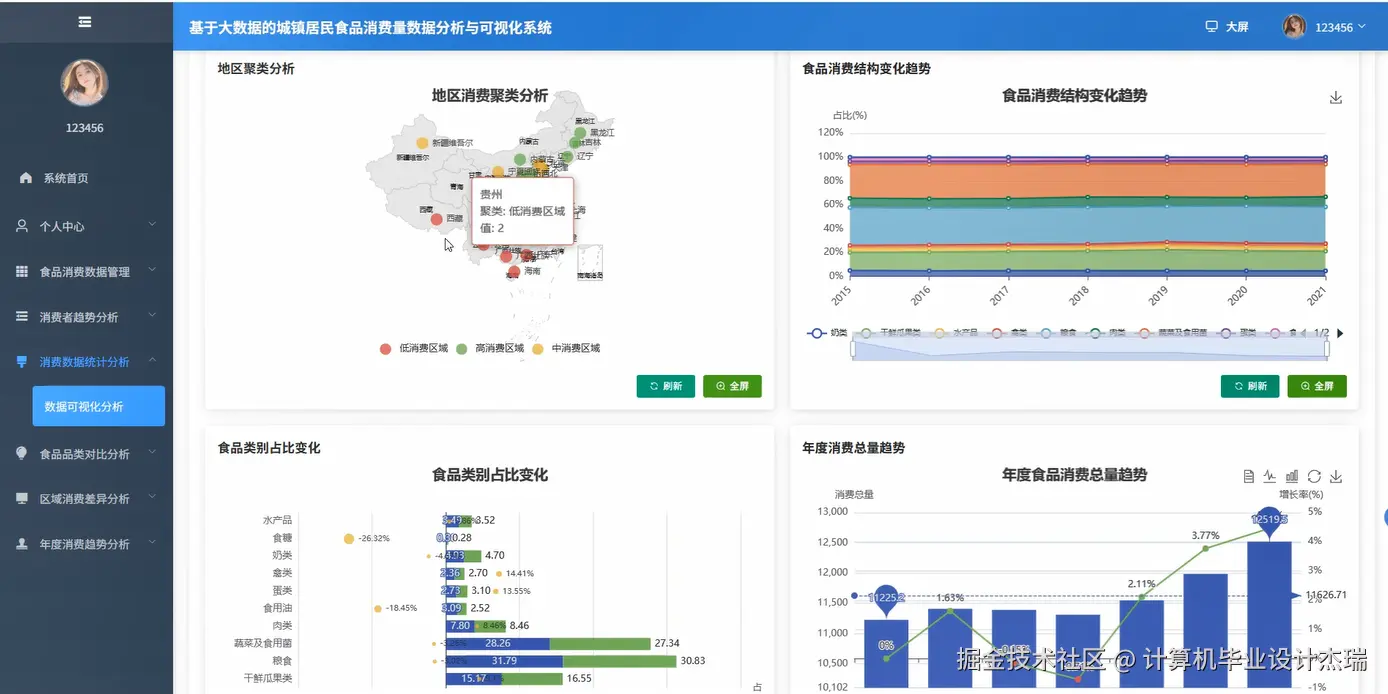Expand chevron next to 食品消费数据管理
Viewport: 1388px width, 694px height.
[152, 270]
